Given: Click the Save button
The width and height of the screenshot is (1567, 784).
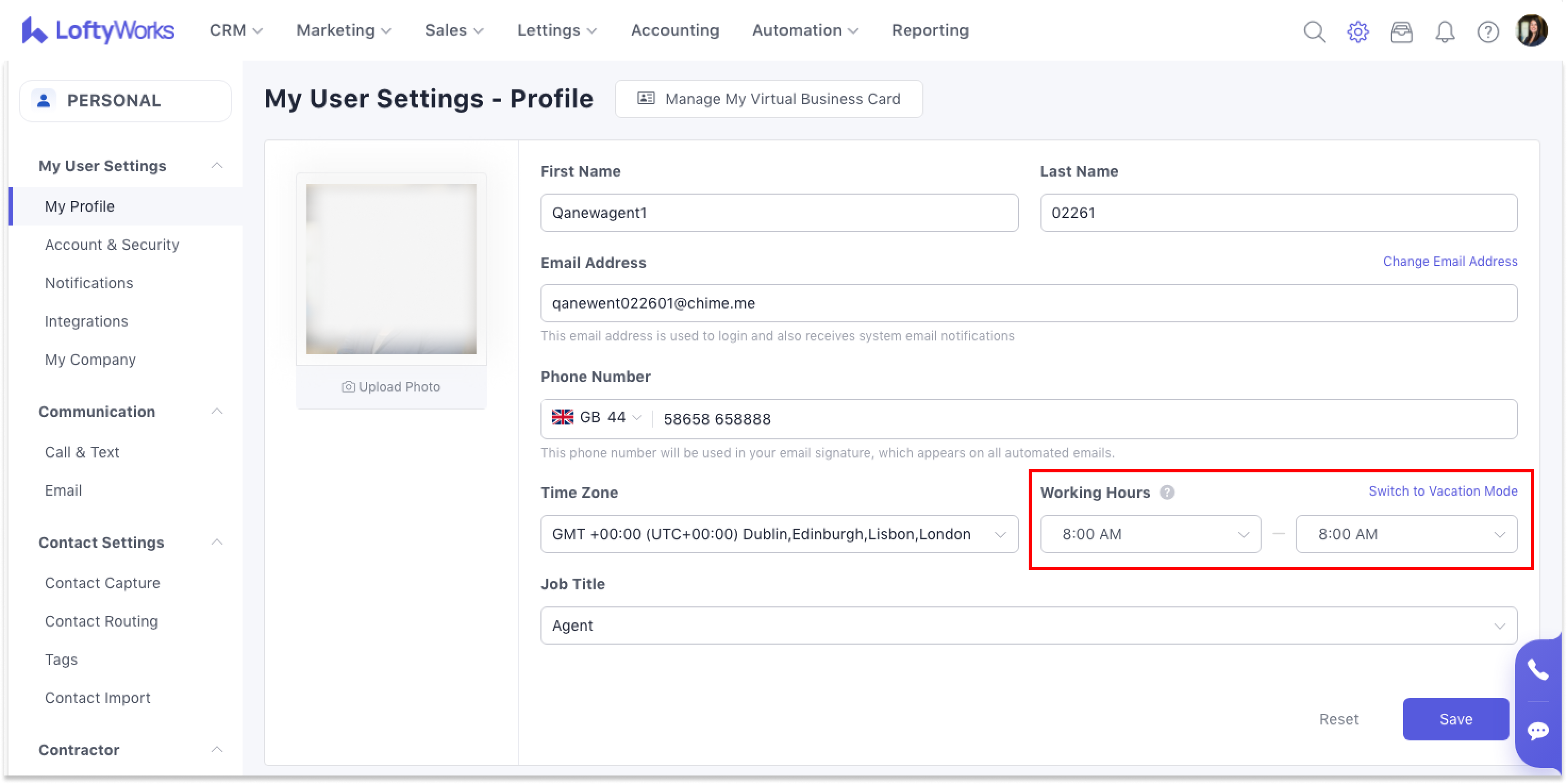Looking at the screenshot, I should click(1455, 719).
